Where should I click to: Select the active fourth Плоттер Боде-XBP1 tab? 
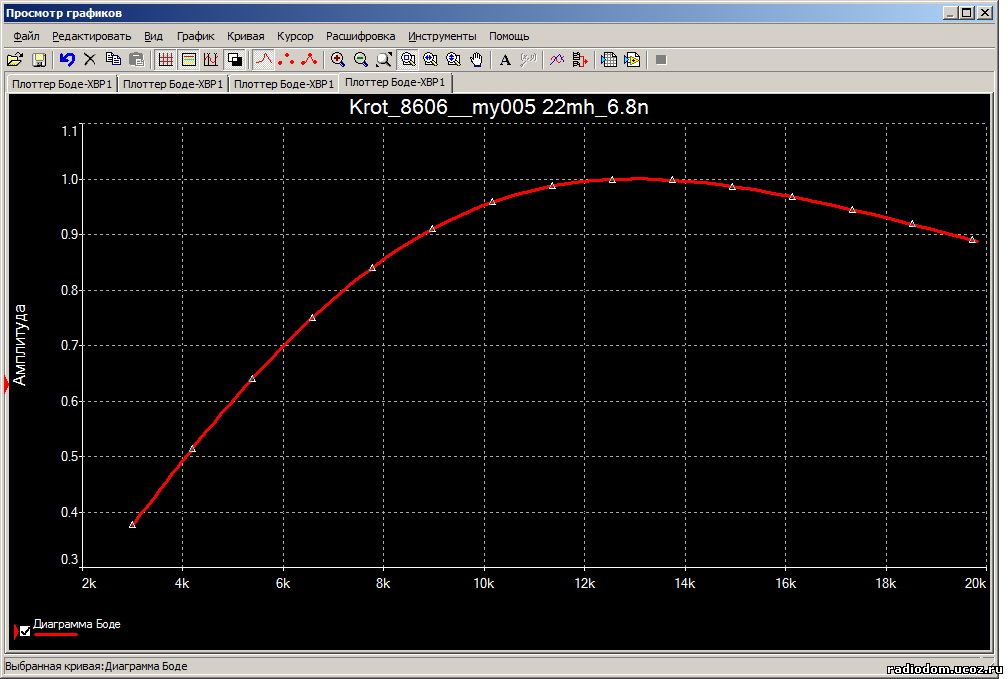click(395, 82)
